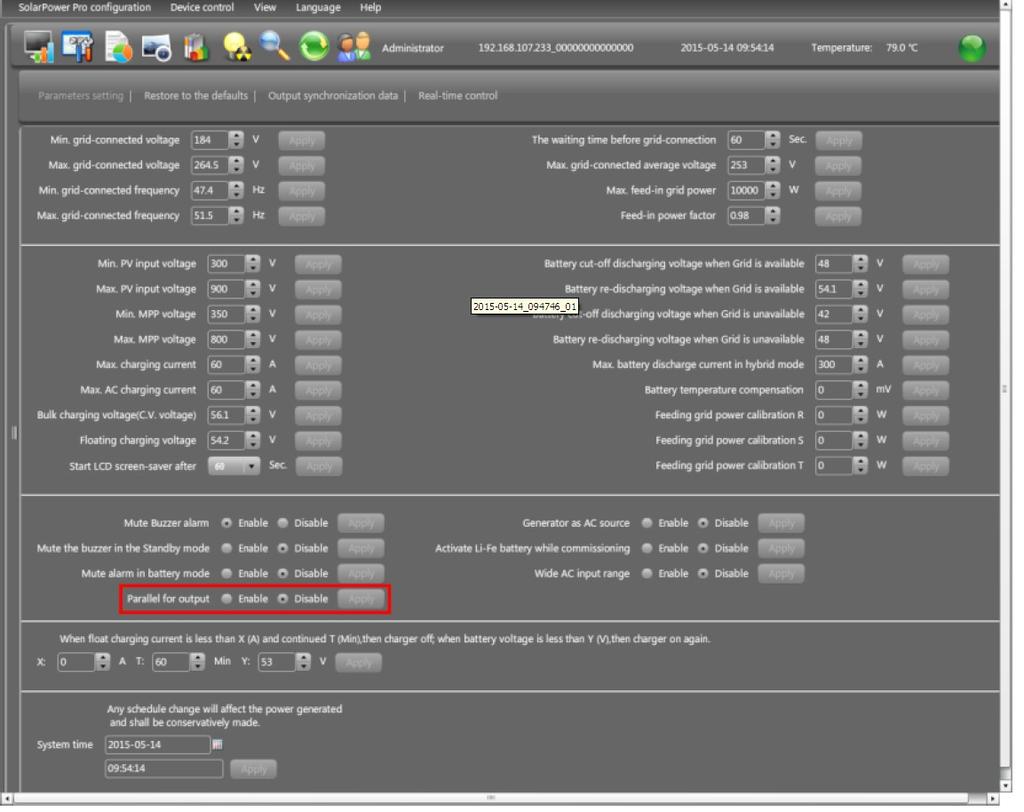
Task: Switch to Real-time control tab
Action: tap(458, 95)
